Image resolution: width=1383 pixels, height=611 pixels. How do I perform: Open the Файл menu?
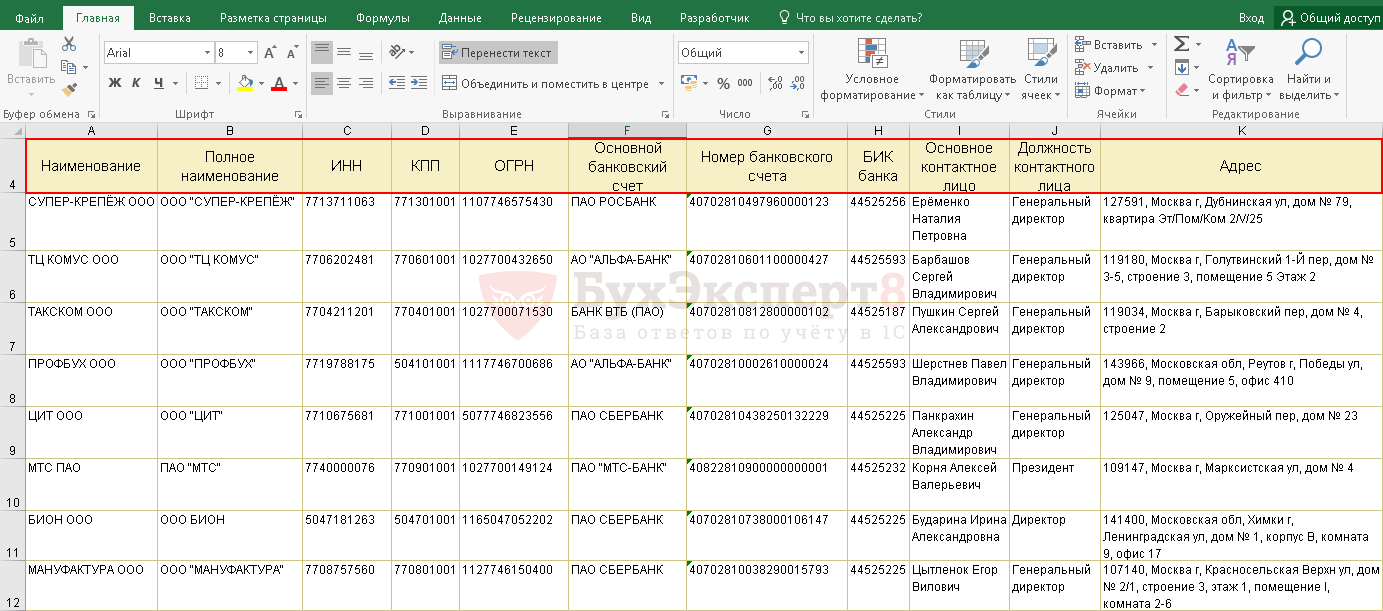pos(30,18)
